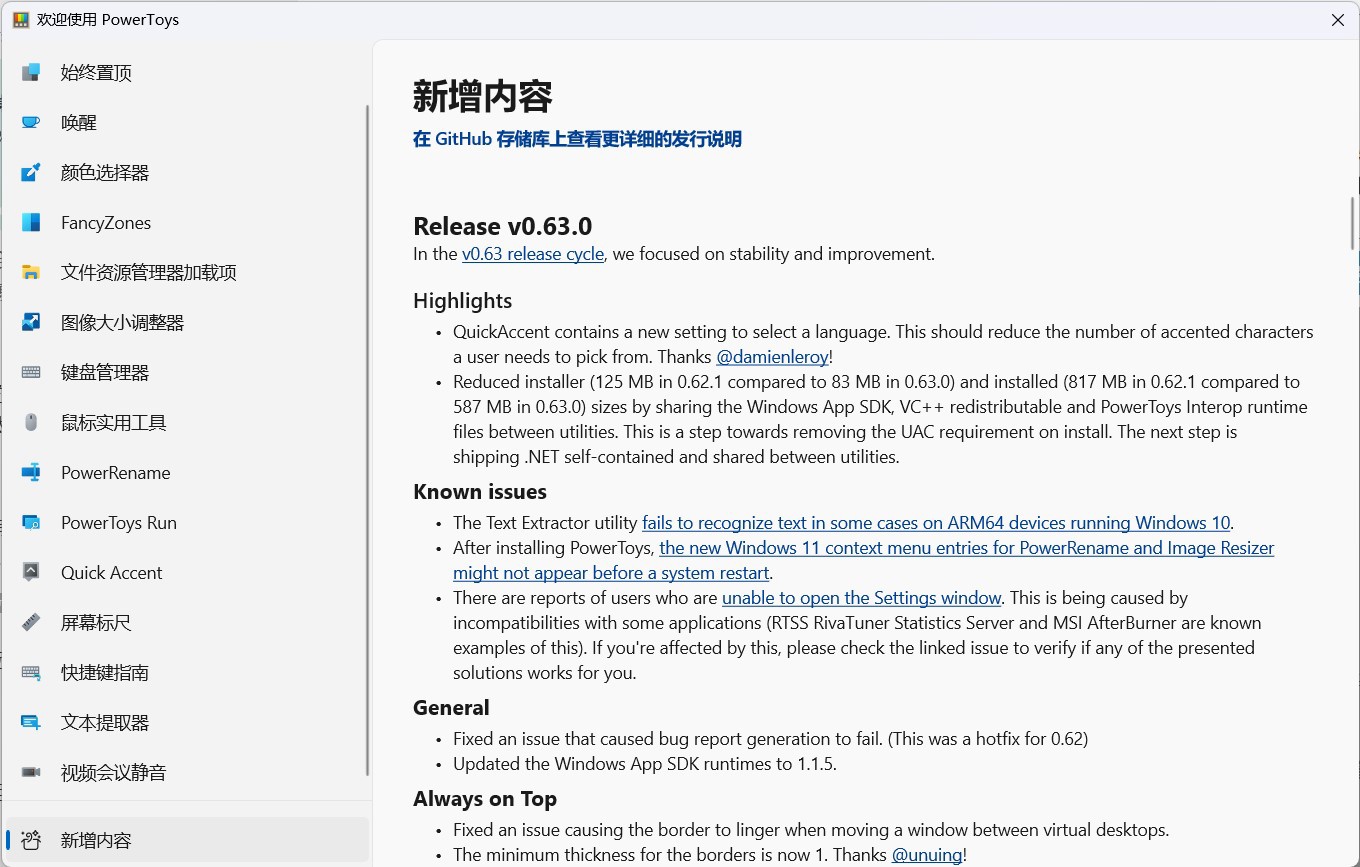Select the Image Resizer (图像大小调整器) icon
This screenshot has width=1360, height=867.
pyautogui.click(x=31, y=322)
